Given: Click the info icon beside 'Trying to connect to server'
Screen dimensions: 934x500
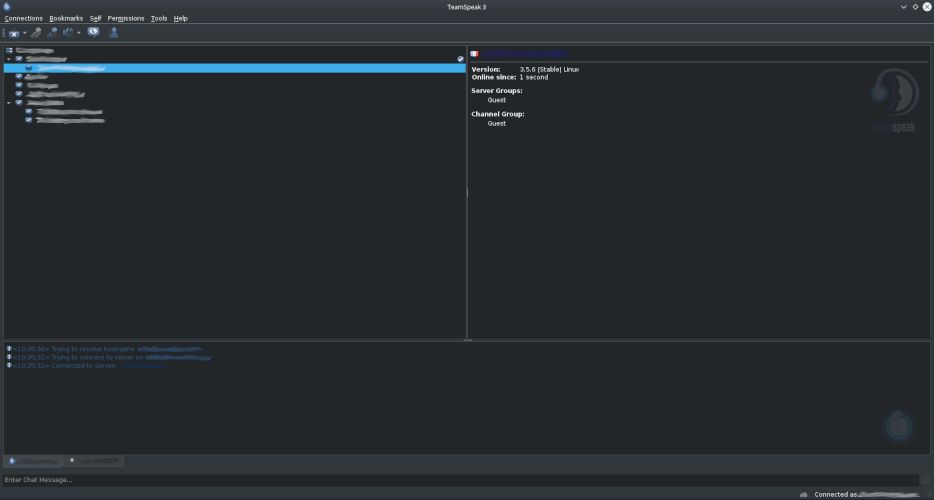Looking at the screenshot, I should (9, 357).
